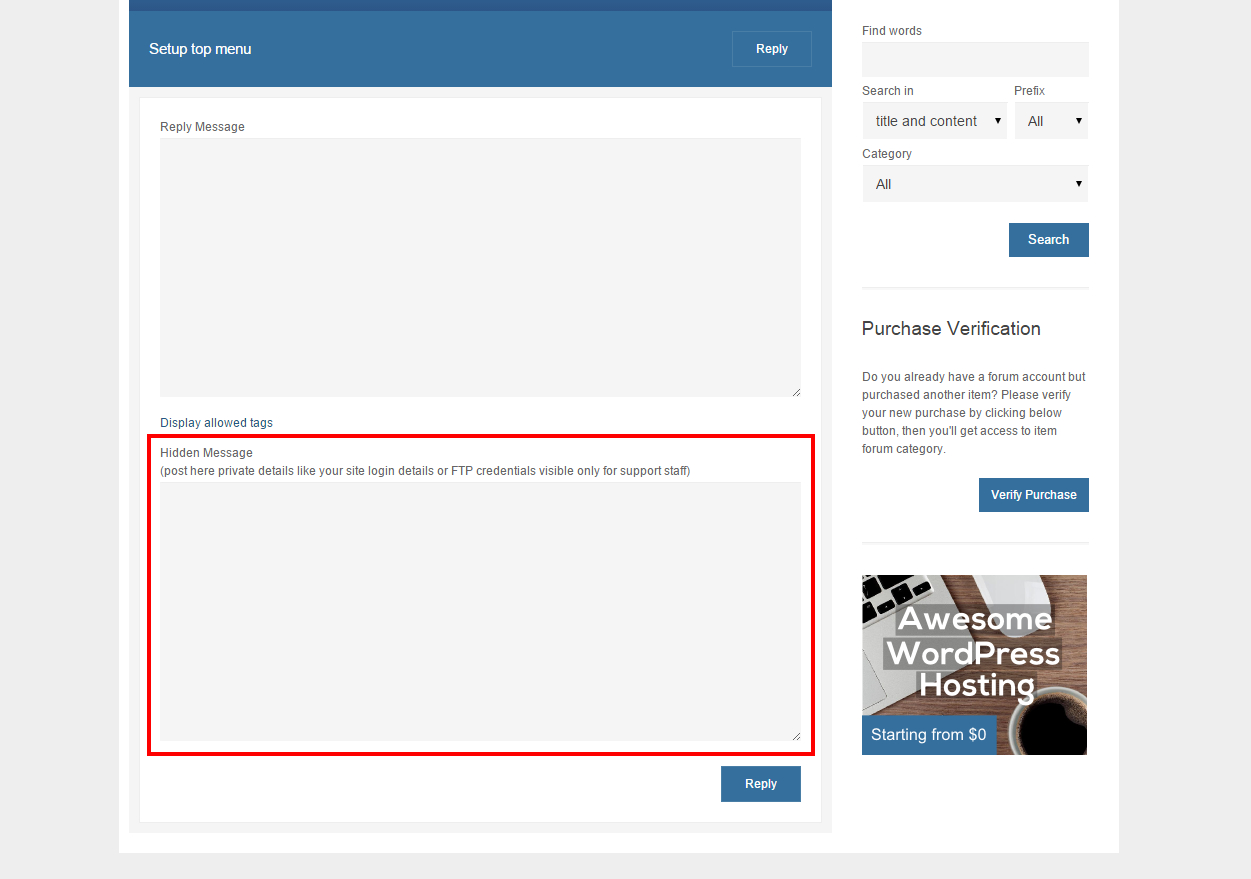Click the Find words label
Screen dimensions: 1251x879
[x=892, y=31]
